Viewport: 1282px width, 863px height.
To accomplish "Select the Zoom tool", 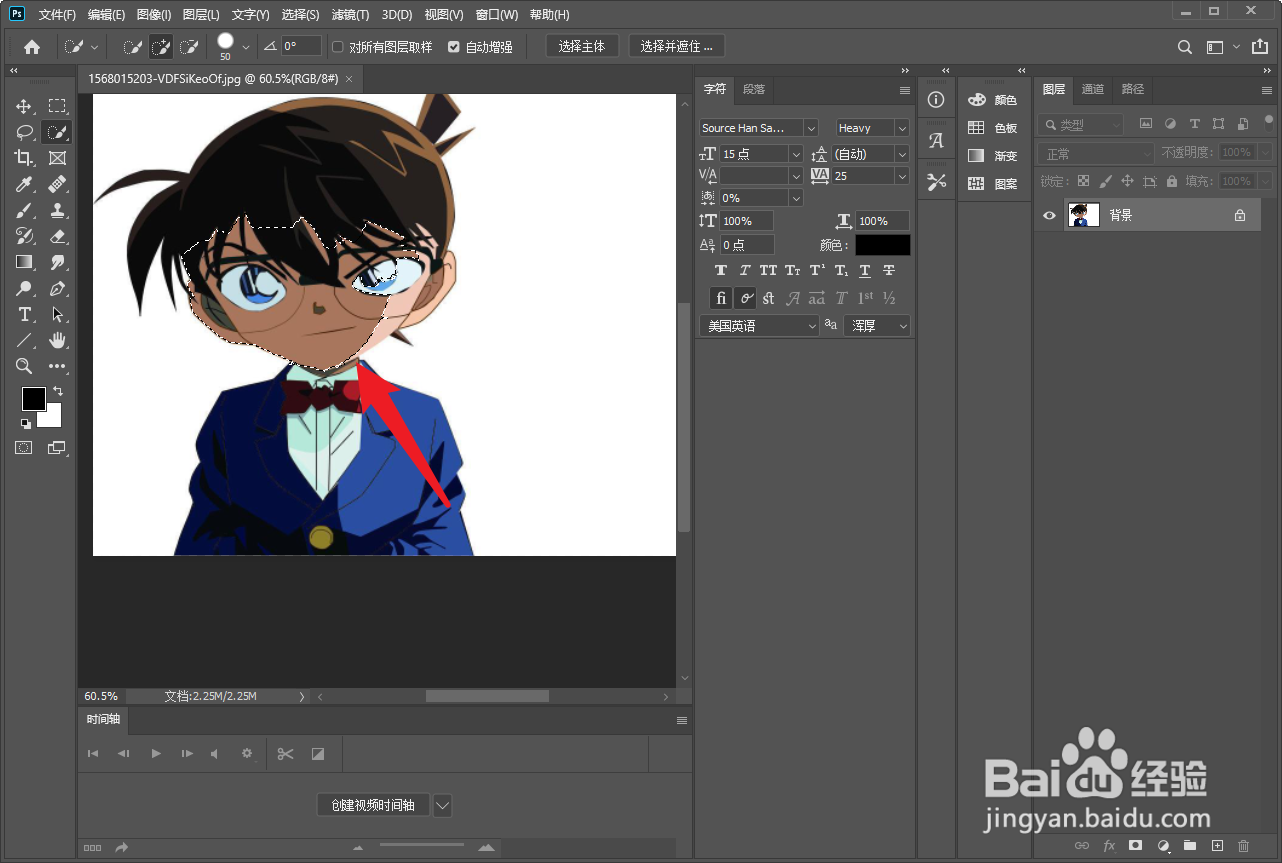I will [24, 366].
